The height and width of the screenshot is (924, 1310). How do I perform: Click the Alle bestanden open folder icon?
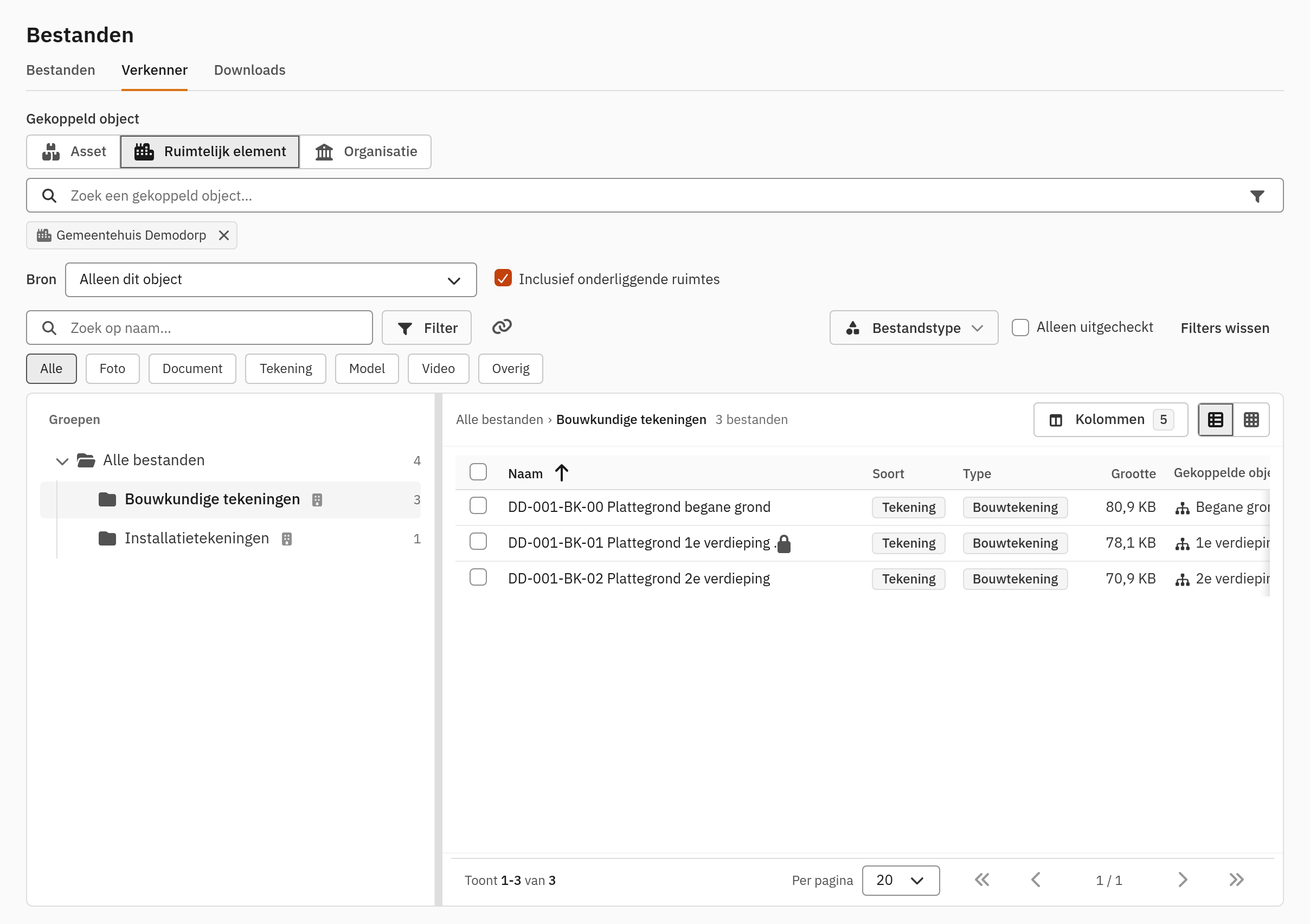[86, 460]
